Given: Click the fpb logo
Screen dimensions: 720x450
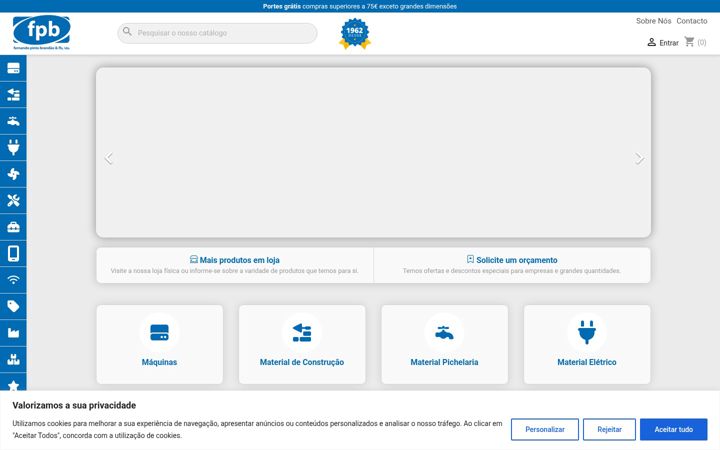Looking at the screenshot, I should click(x=41, y=33).
